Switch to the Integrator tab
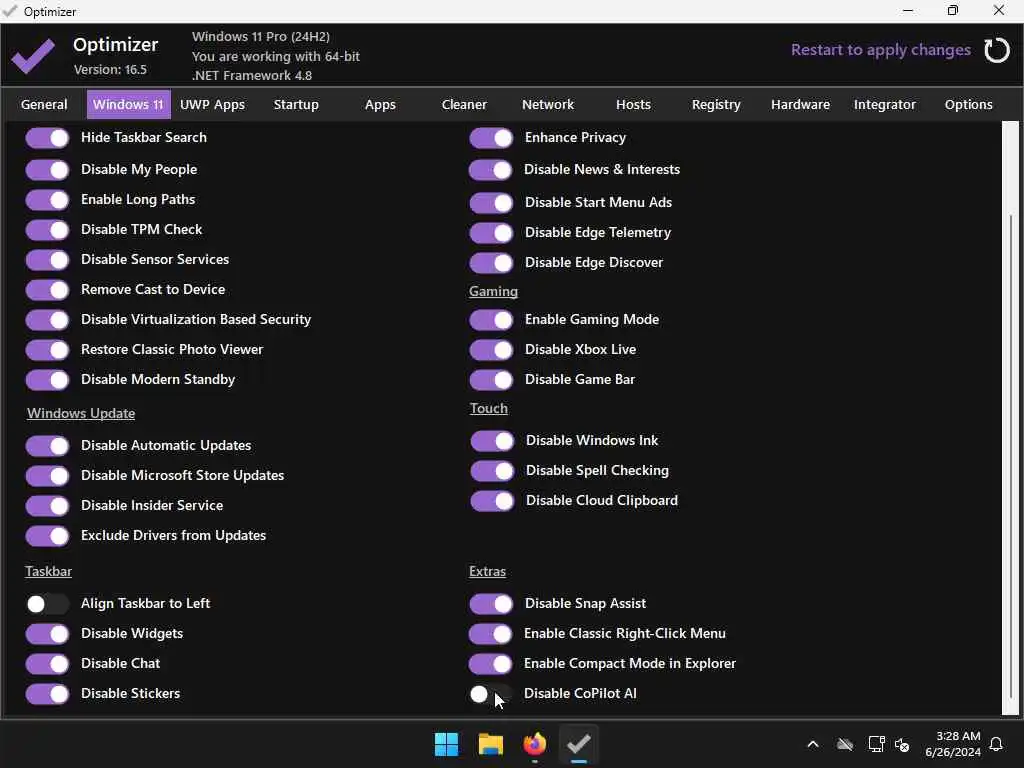This screenshot has width=1024, height=768. 885,104
